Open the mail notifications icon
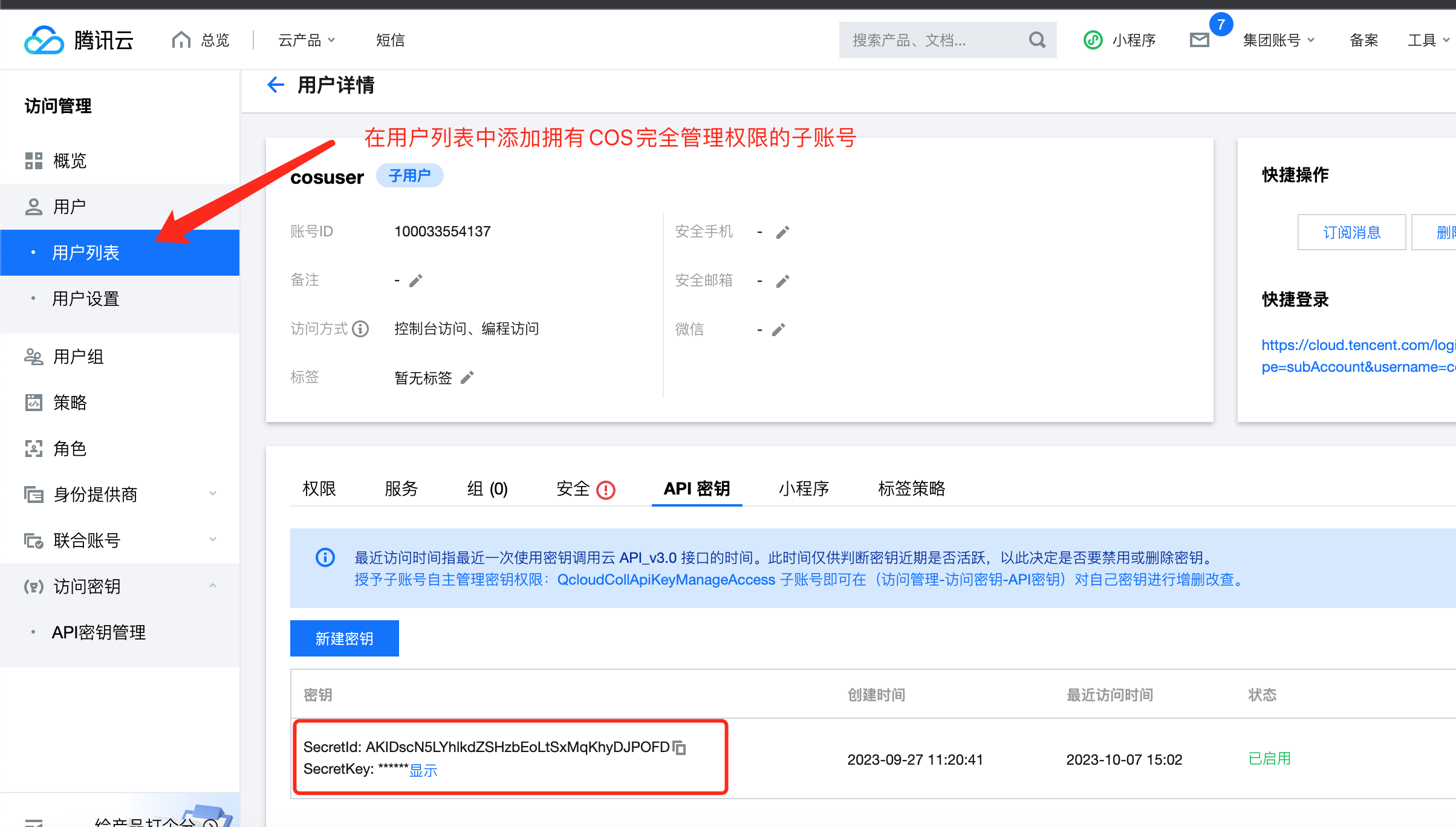Image resolution: width=1456 pixels, height=827 pixels. 1199,41
